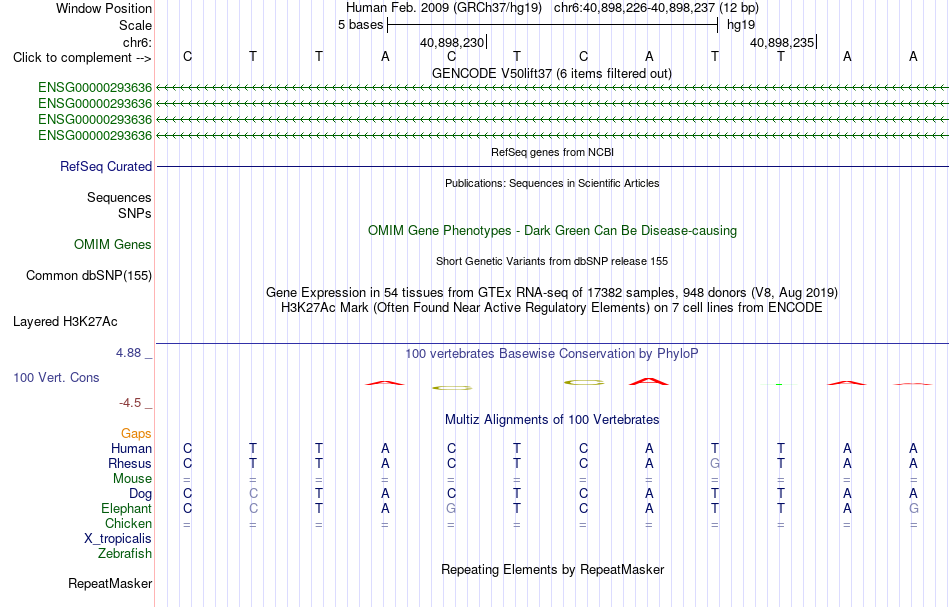Click the hg19 label beside scale bar
The height and width of the screenshot is (607, 950).
[741, 25]
